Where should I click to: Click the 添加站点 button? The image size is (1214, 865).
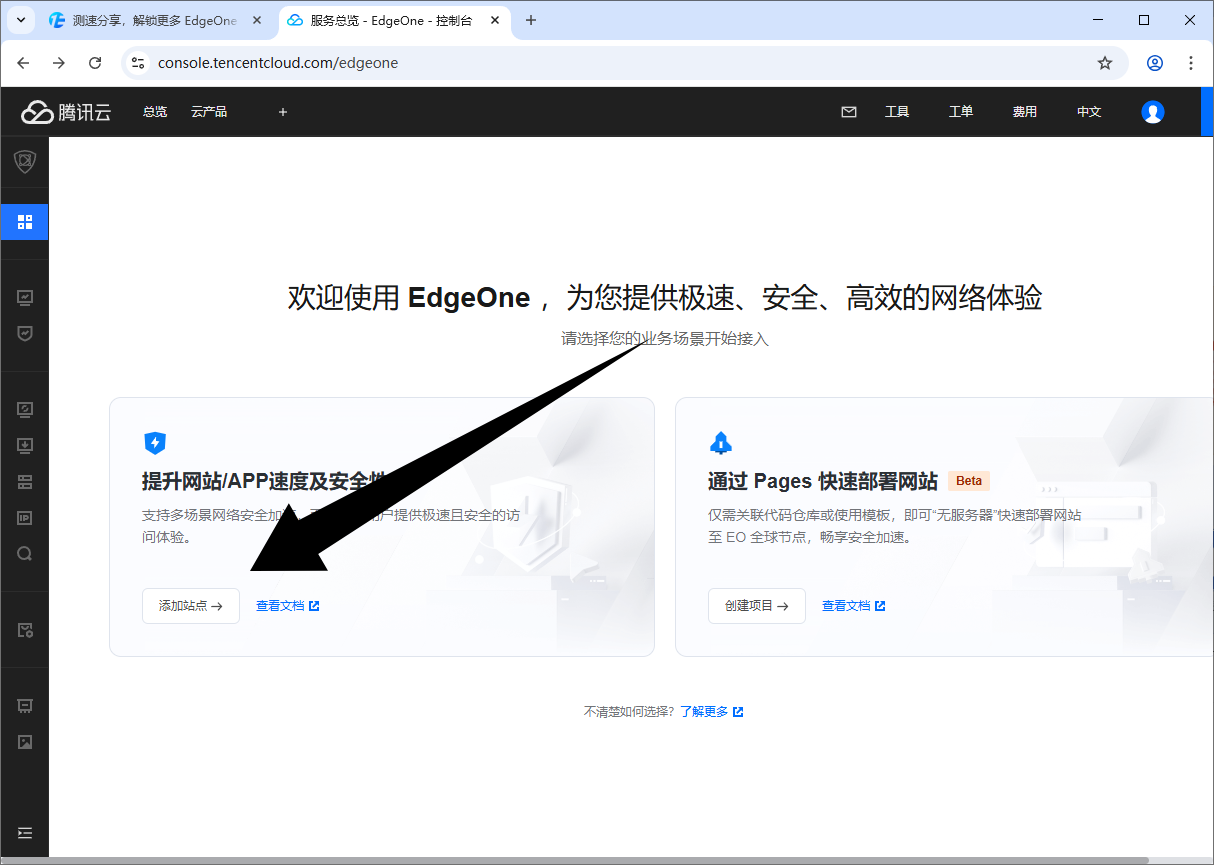point(190,605)
